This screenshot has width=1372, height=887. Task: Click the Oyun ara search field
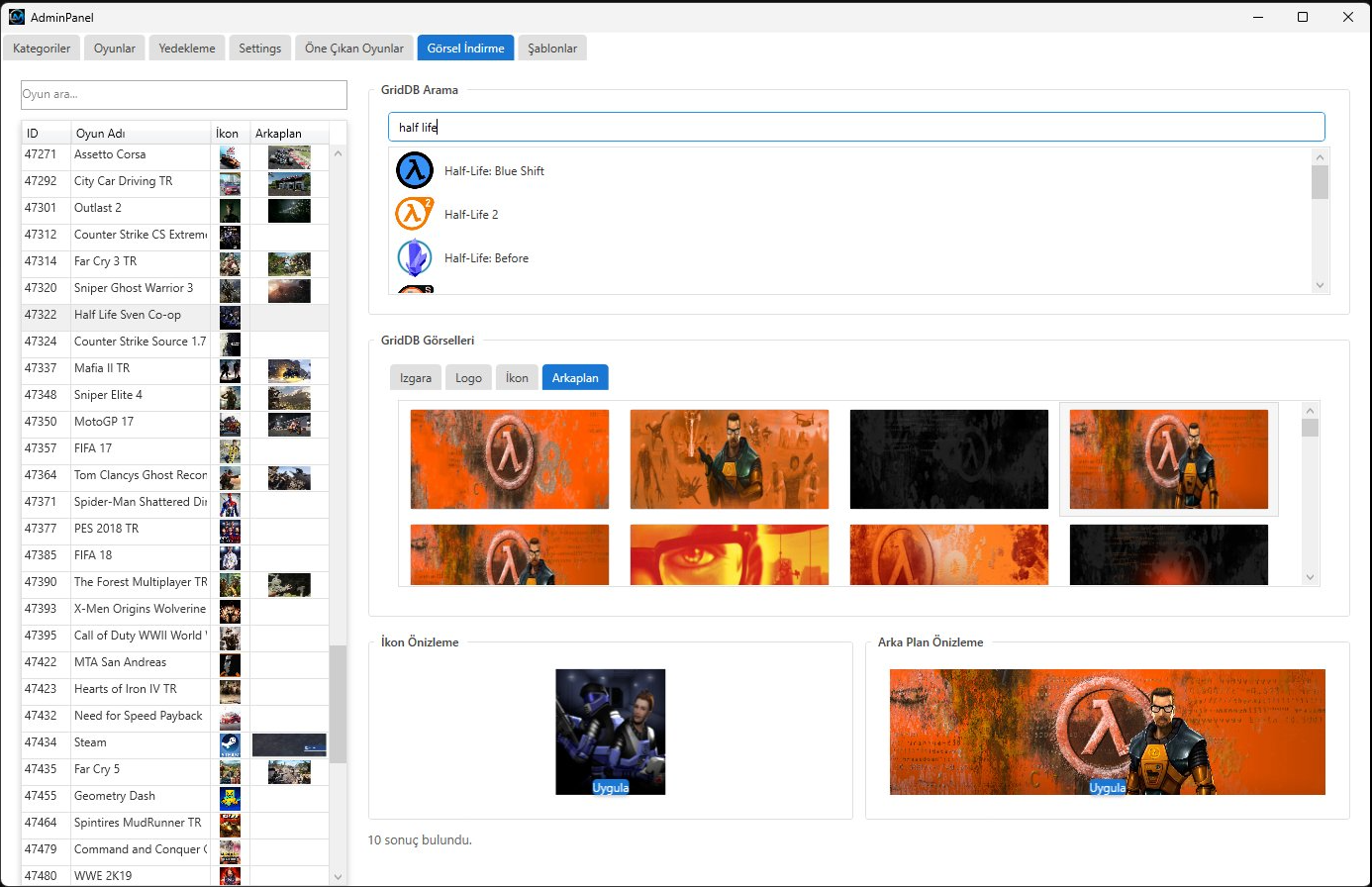click(184, 95)
